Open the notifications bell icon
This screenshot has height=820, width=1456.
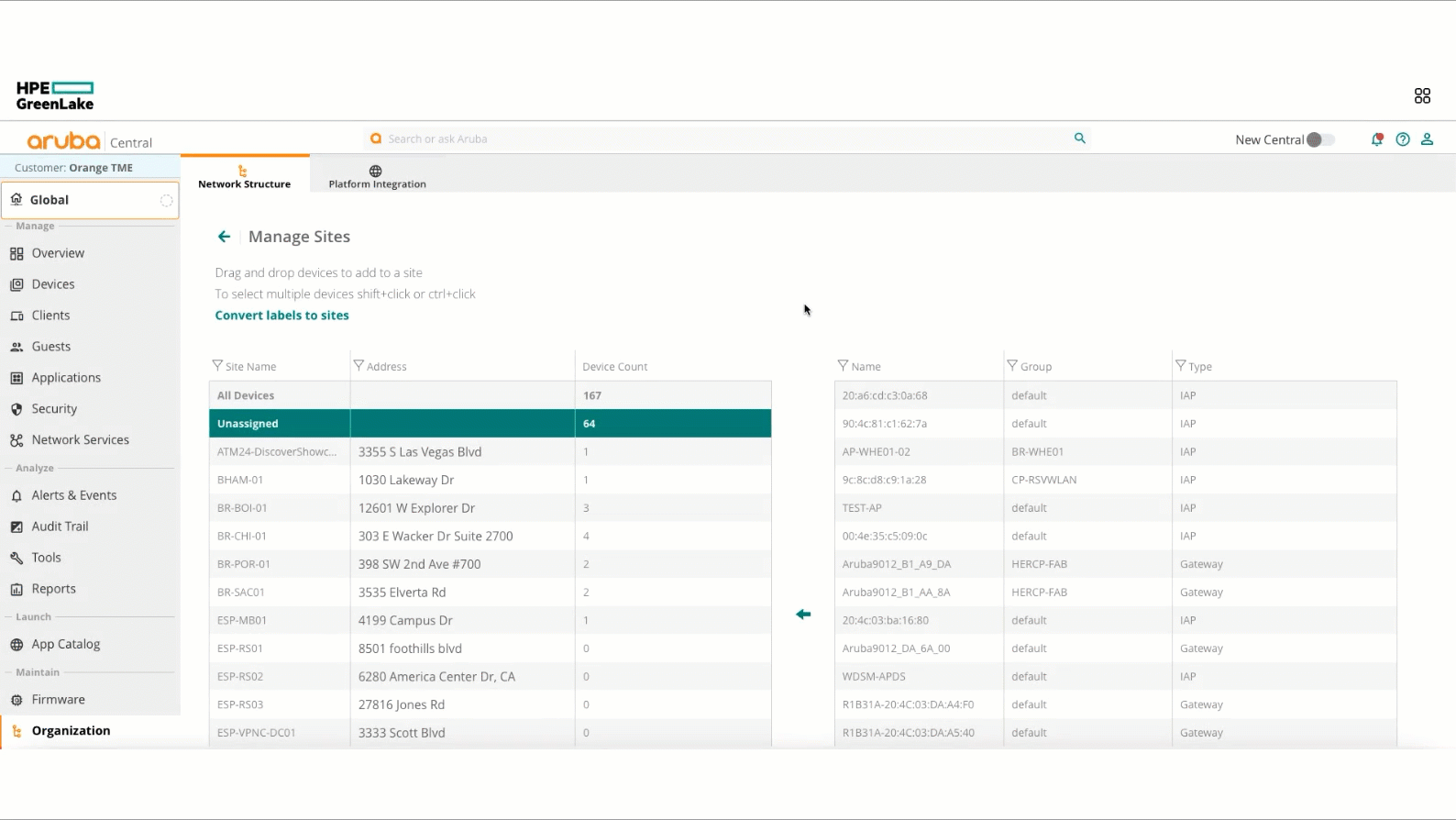point(1377,139)
